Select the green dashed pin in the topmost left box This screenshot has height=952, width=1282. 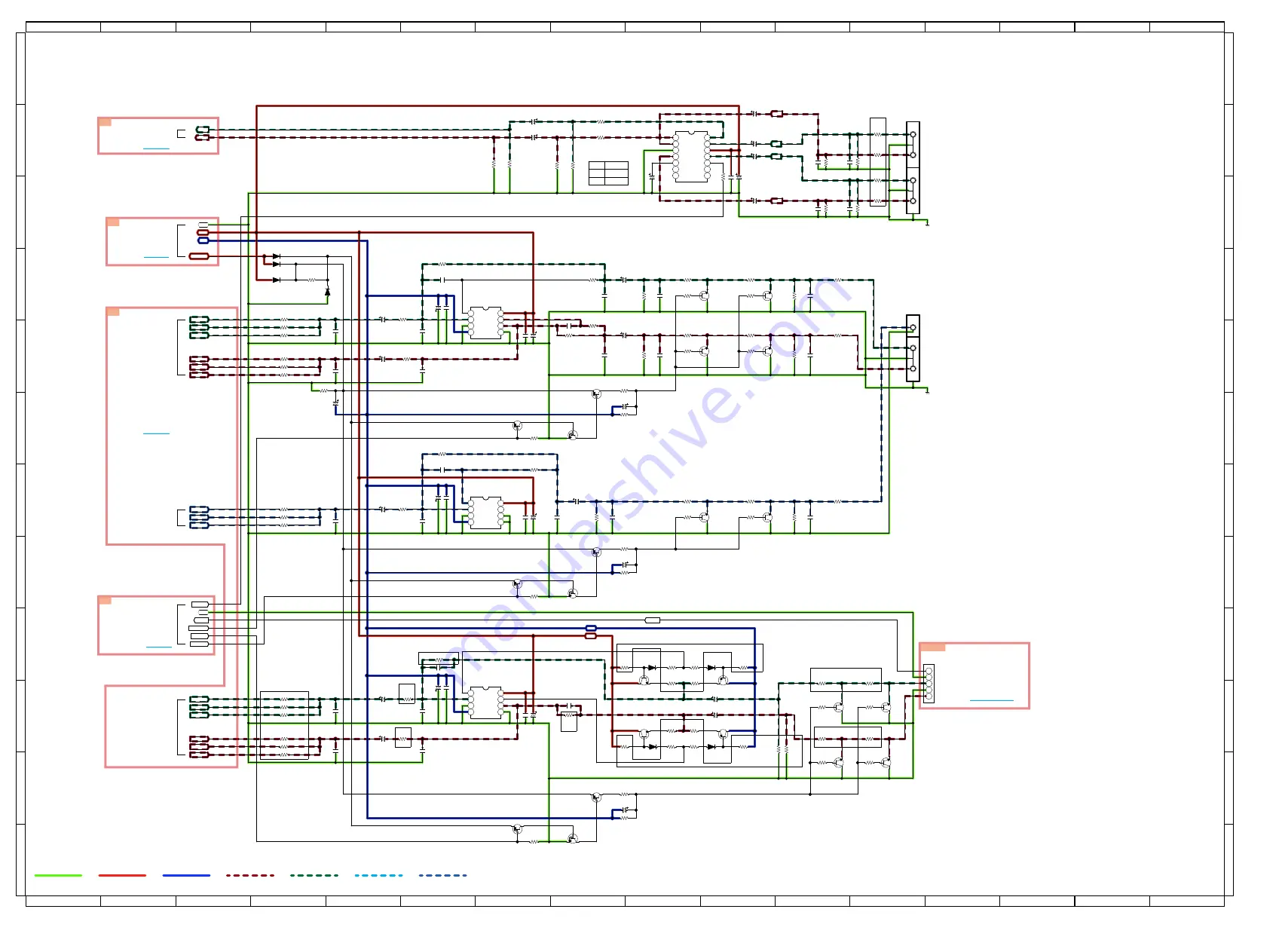point(203,130)
